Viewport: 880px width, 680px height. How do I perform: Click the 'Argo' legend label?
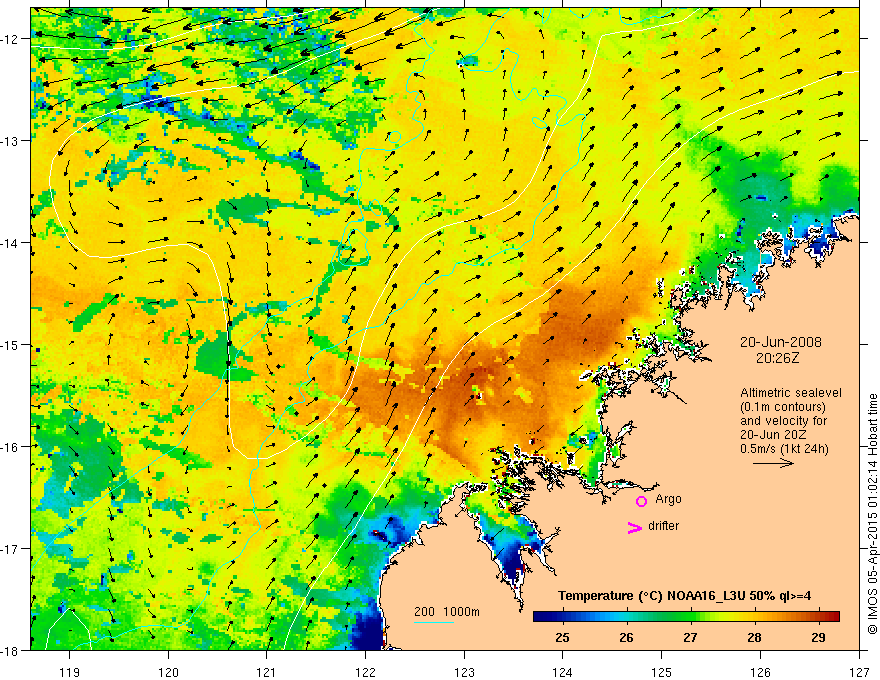(x=668, y=499)
